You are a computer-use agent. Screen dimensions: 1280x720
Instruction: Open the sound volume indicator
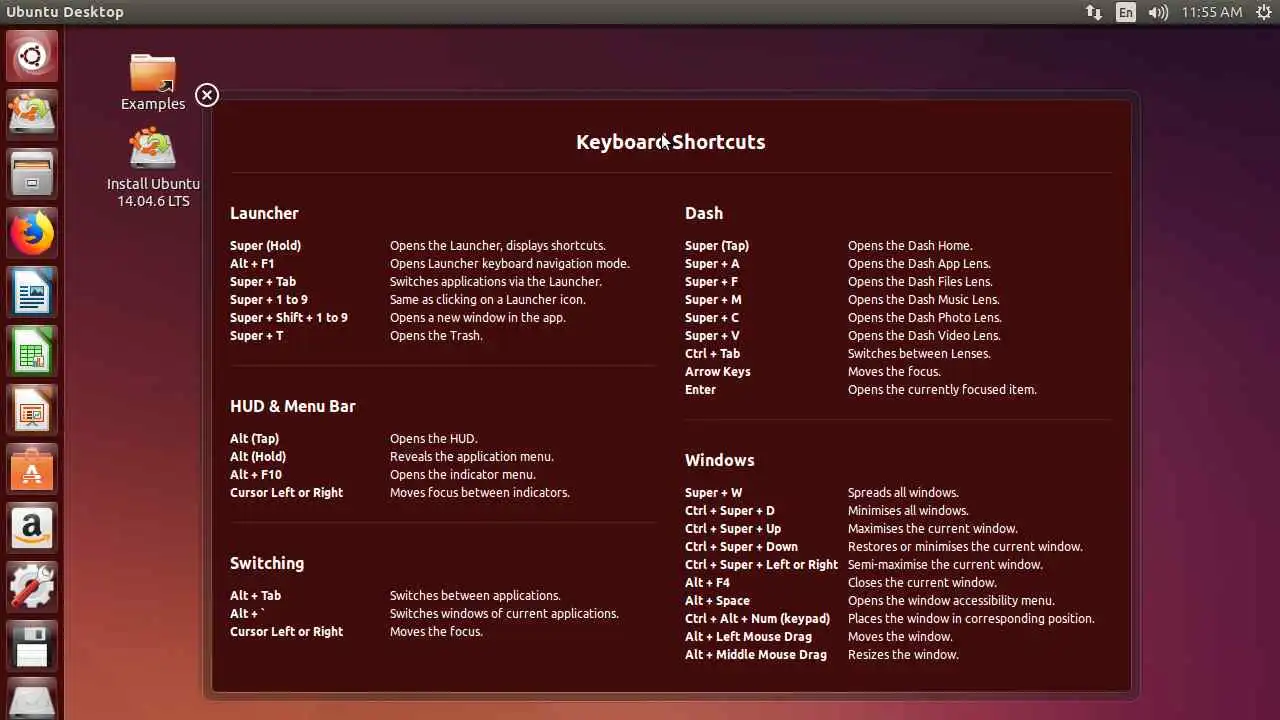click(x=1158, y=12)
